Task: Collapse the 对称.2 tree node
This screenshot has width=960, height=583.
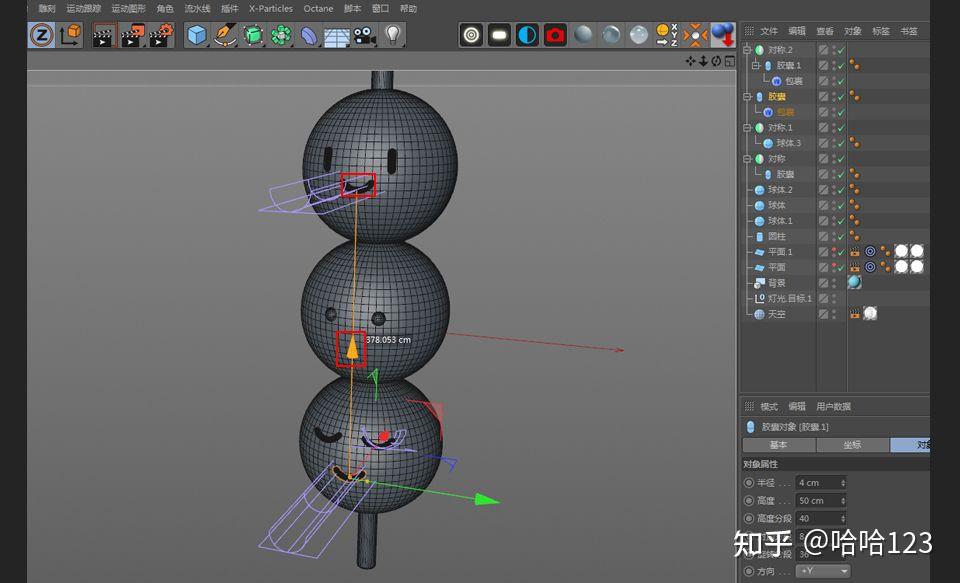Action: click(747, 50)
